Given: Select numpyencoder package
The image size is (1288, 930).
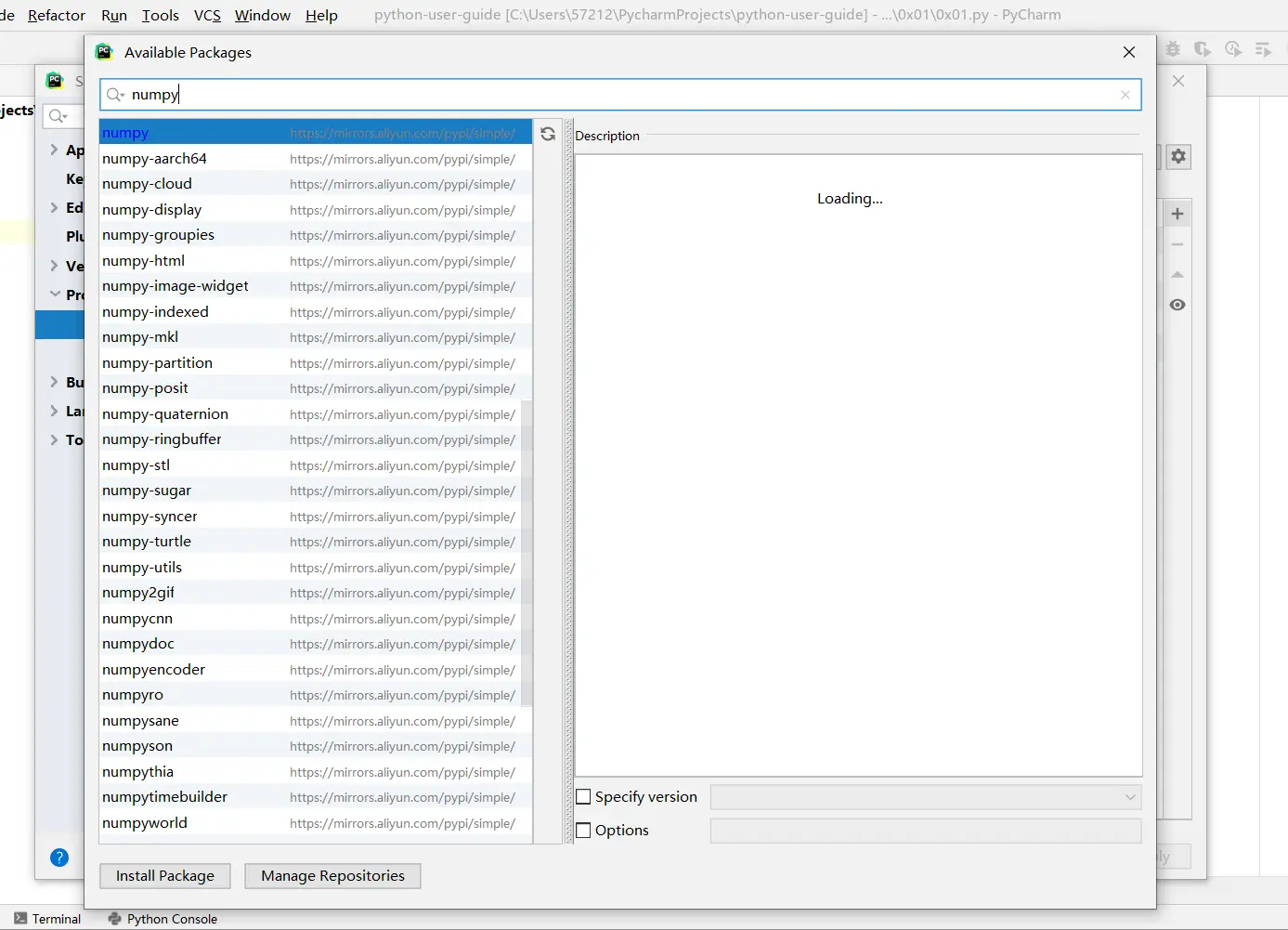Looking at the screenshot, I should click(316, 670).
